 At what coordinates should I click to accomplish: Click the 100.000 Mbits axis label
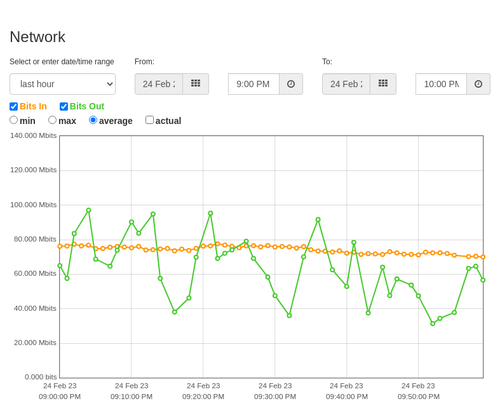pyautogui.click(x=33, y=205)
